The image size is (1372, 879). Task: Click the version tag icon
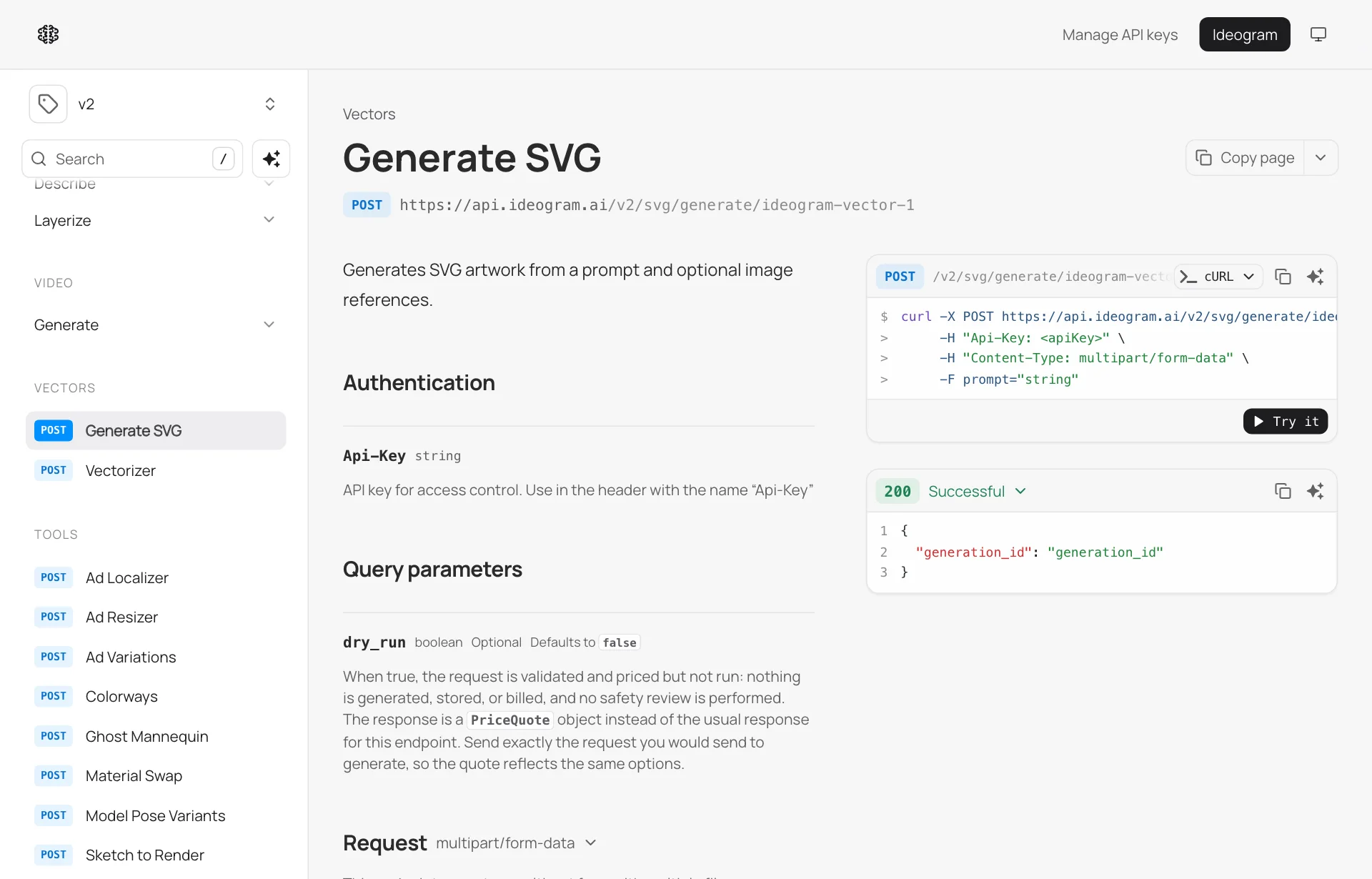[x=48, y=104]
